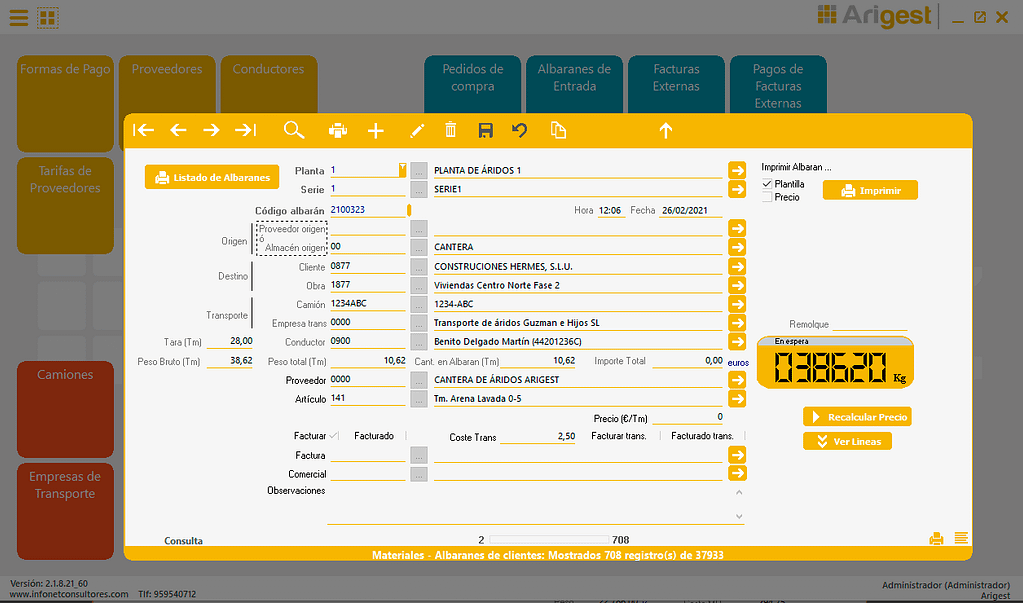
Task: Click arrow next to Tm. Arena Lavada
Action: point(737,398)
